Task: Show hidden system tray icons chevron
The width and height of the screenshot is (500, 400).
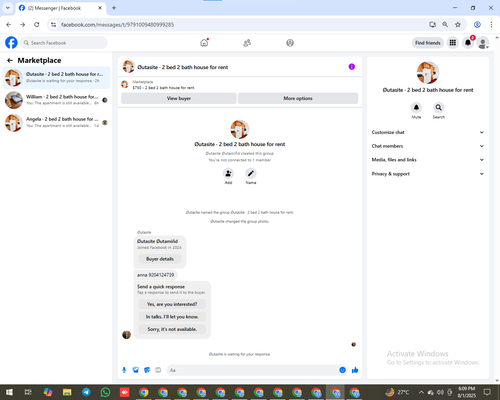Action: [x=421, y=392]
